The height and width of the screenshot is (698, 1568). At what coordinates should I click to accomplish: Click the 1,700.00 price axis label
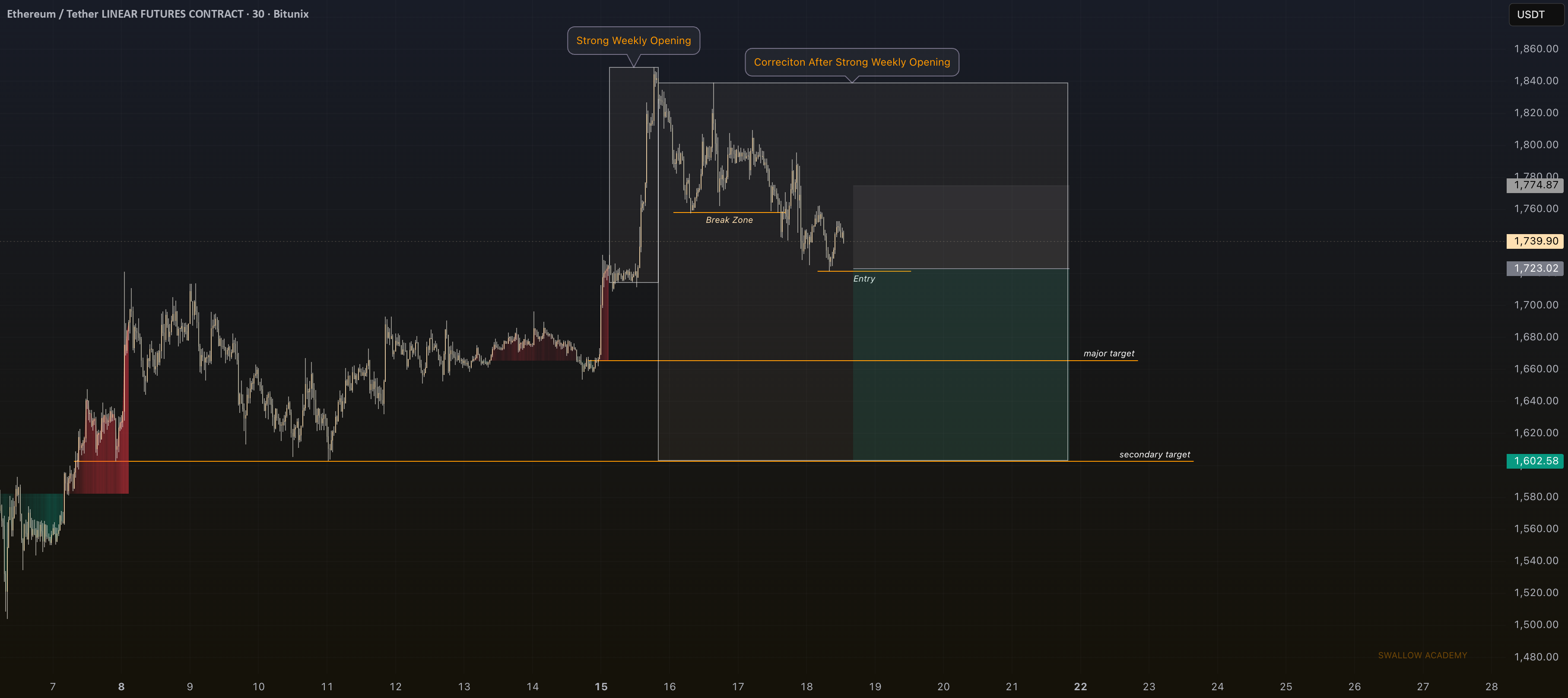(x=1536, y=305)
